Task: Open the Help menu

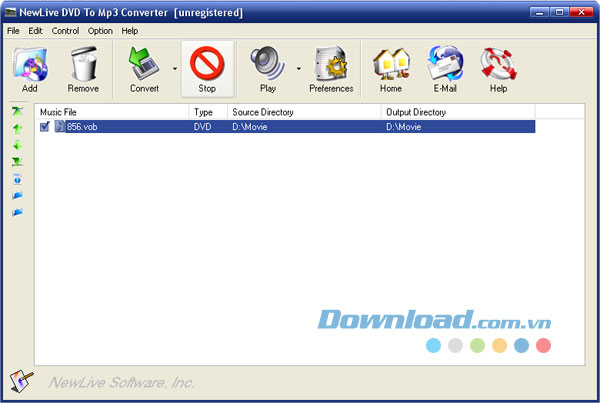Action: [x=130, y=31]
